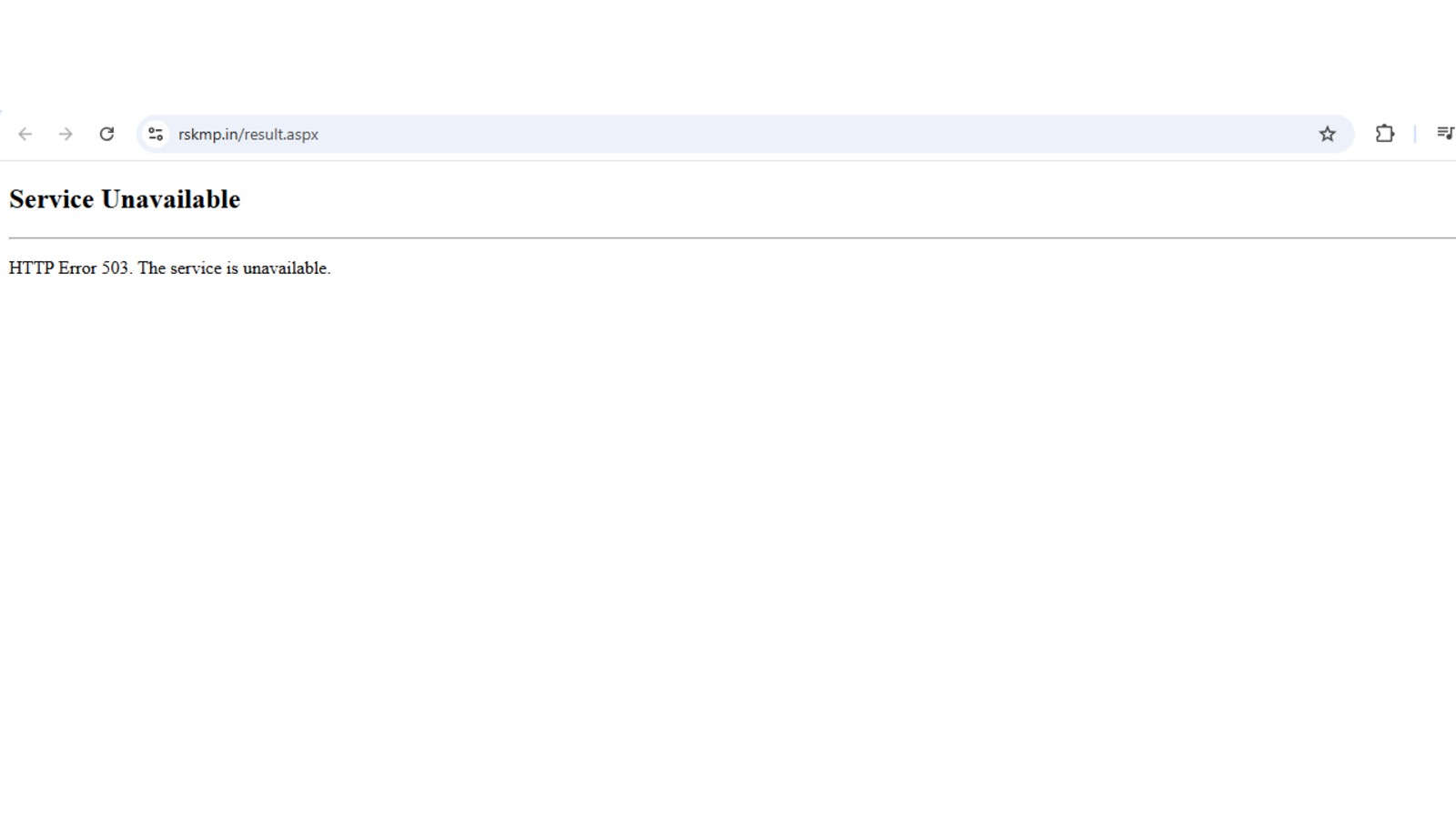The image size is (1456, 819).
Task: Open the Extensions puzzle icon
Action: coord(1384,134)
